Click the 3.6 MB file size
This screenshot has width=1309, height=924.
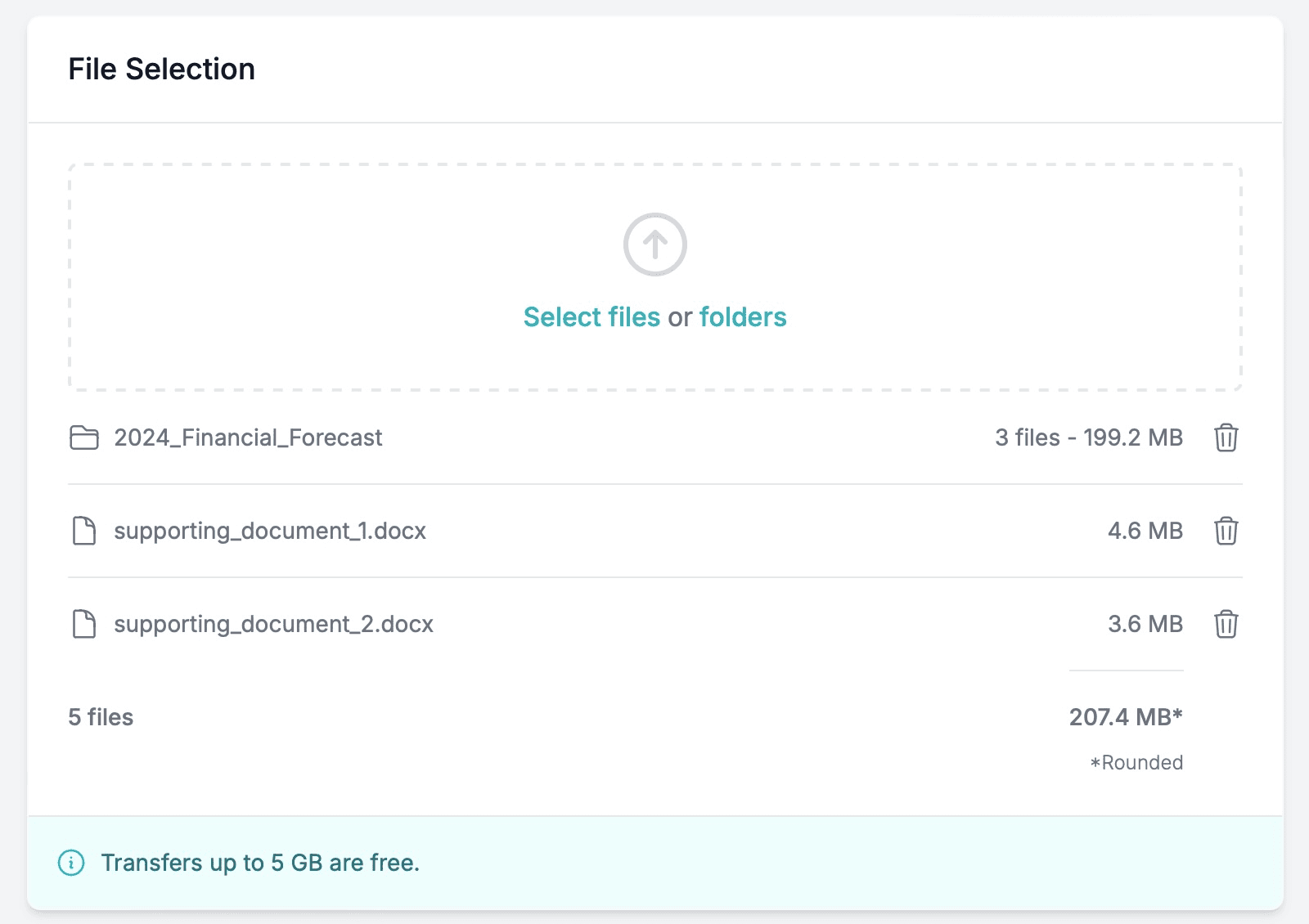pos(1145,624)
